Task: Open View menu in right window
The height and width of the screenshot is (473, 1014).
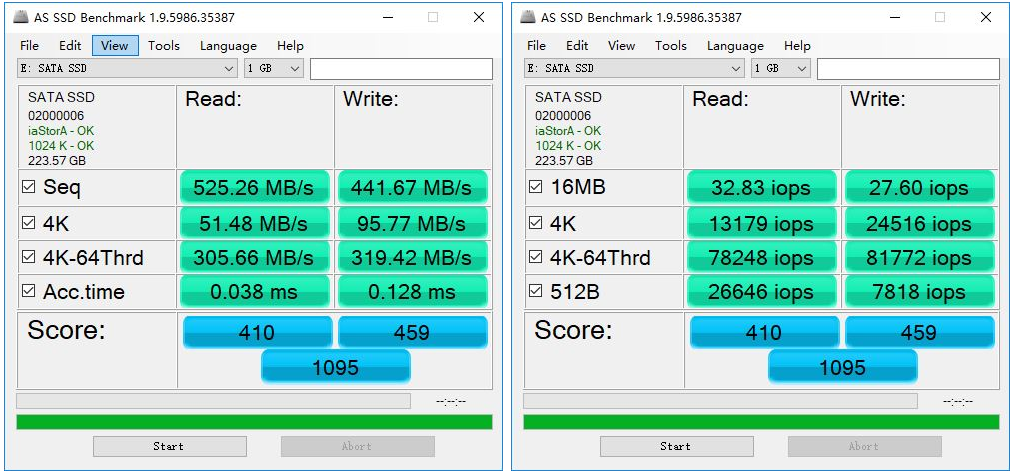Action: coord(621,46)
